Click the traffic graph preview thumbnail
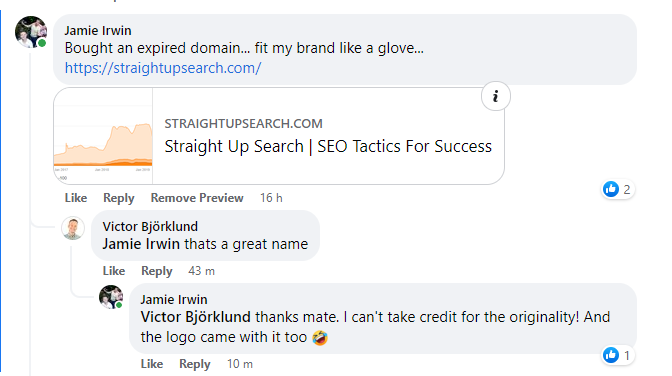The width and height of the screenshot is (672, 376). (103, 136)
